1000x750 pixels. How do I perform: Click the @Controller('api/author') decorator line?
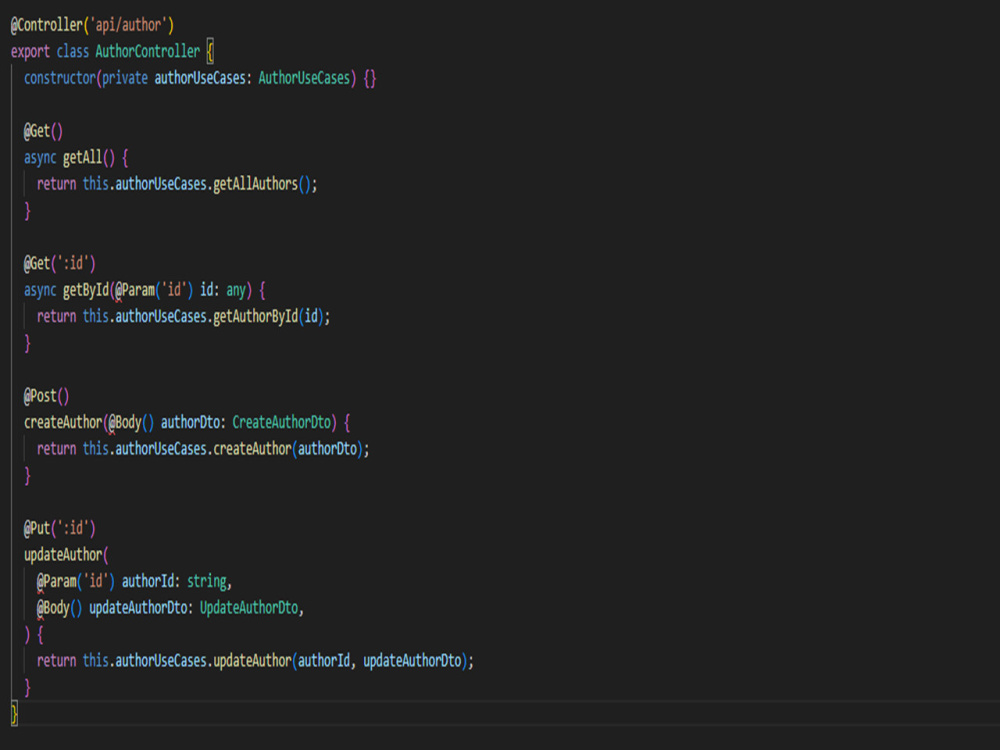92,25
